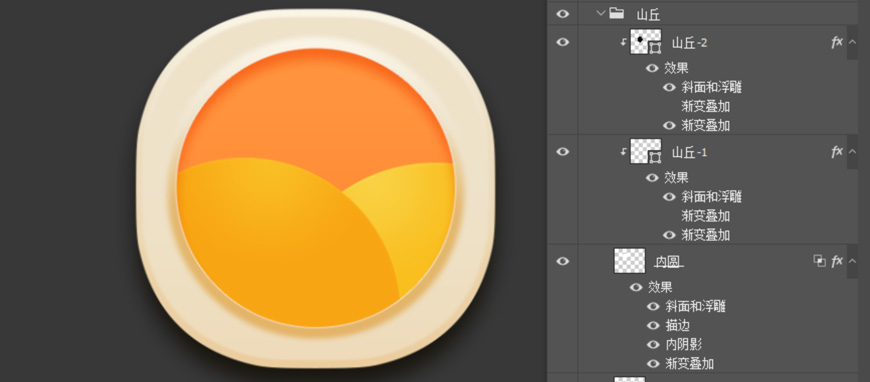Open the 内阴影 effect label
The height and width of the screenshot is (382, 870).
pyautogui.click(x=684, y=345)
